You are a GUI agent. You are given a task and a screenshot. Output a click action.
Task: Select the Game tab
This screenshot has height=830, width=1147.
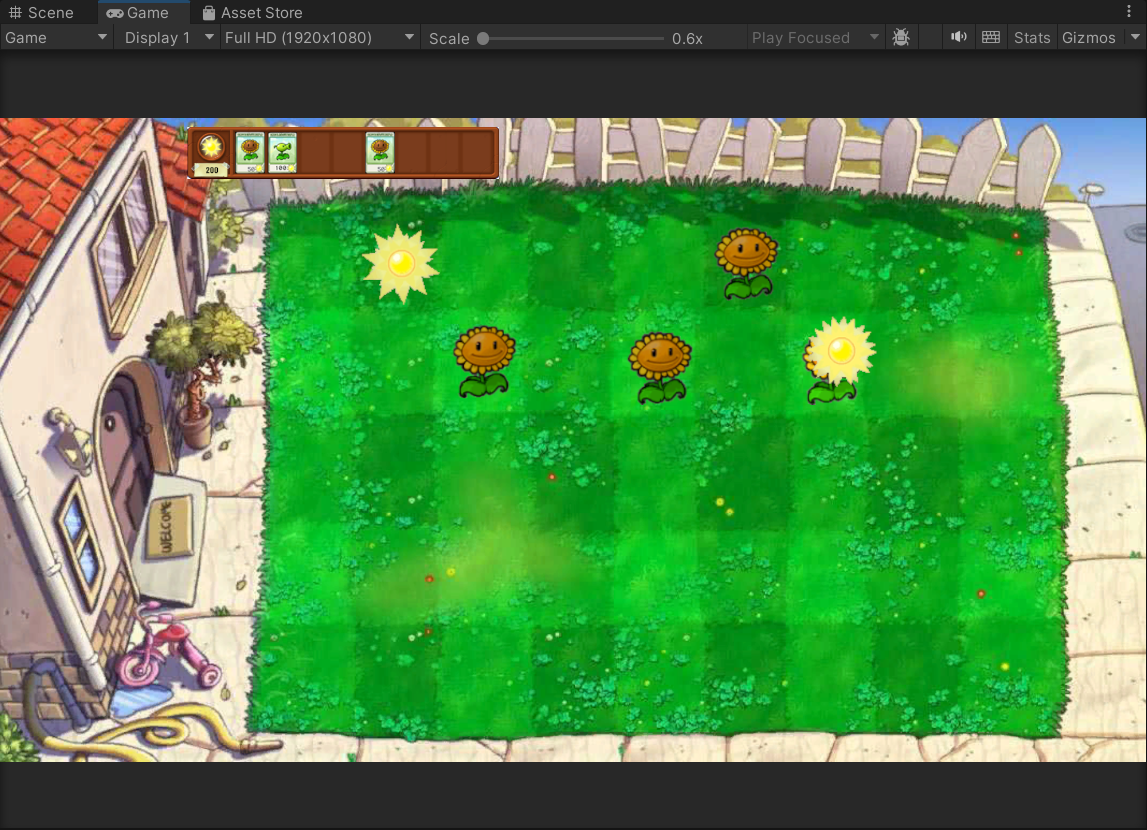pyautogui.click(x=138, y=12)
